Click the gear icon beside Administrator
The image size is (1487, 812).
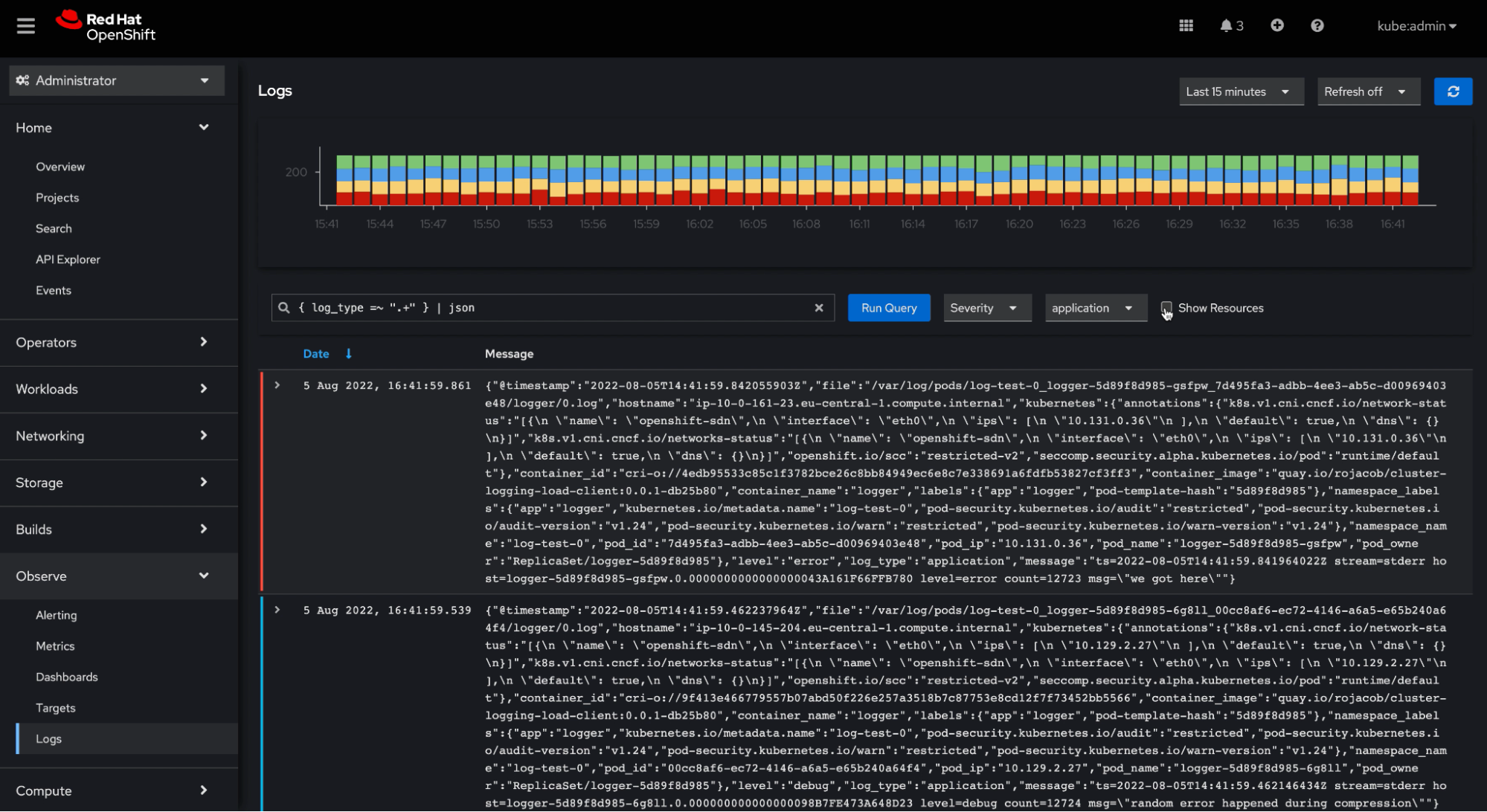(22, 80)
